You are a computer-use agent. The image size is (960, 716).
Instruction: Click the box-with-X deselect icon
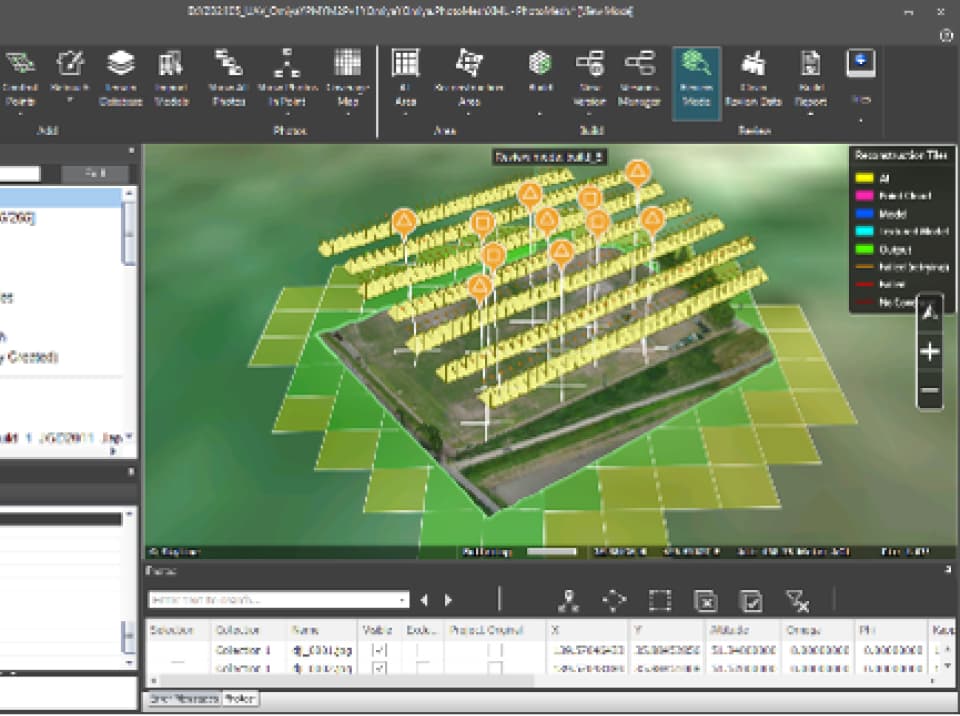pyautogui.click(x=705, y=601)
